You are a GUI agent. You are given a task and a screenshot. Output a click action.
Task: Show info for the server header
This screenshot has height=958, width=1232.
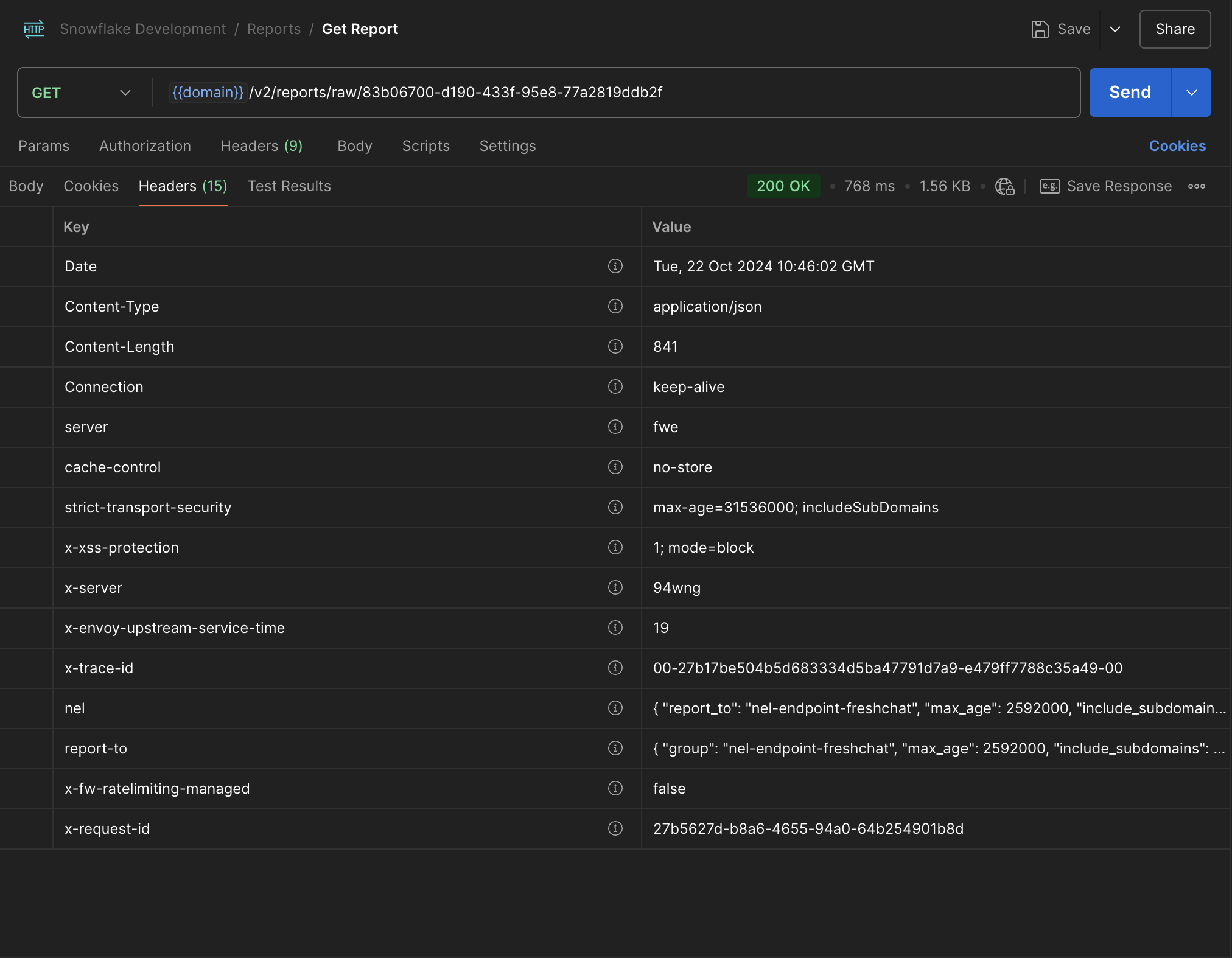point(615,427)
